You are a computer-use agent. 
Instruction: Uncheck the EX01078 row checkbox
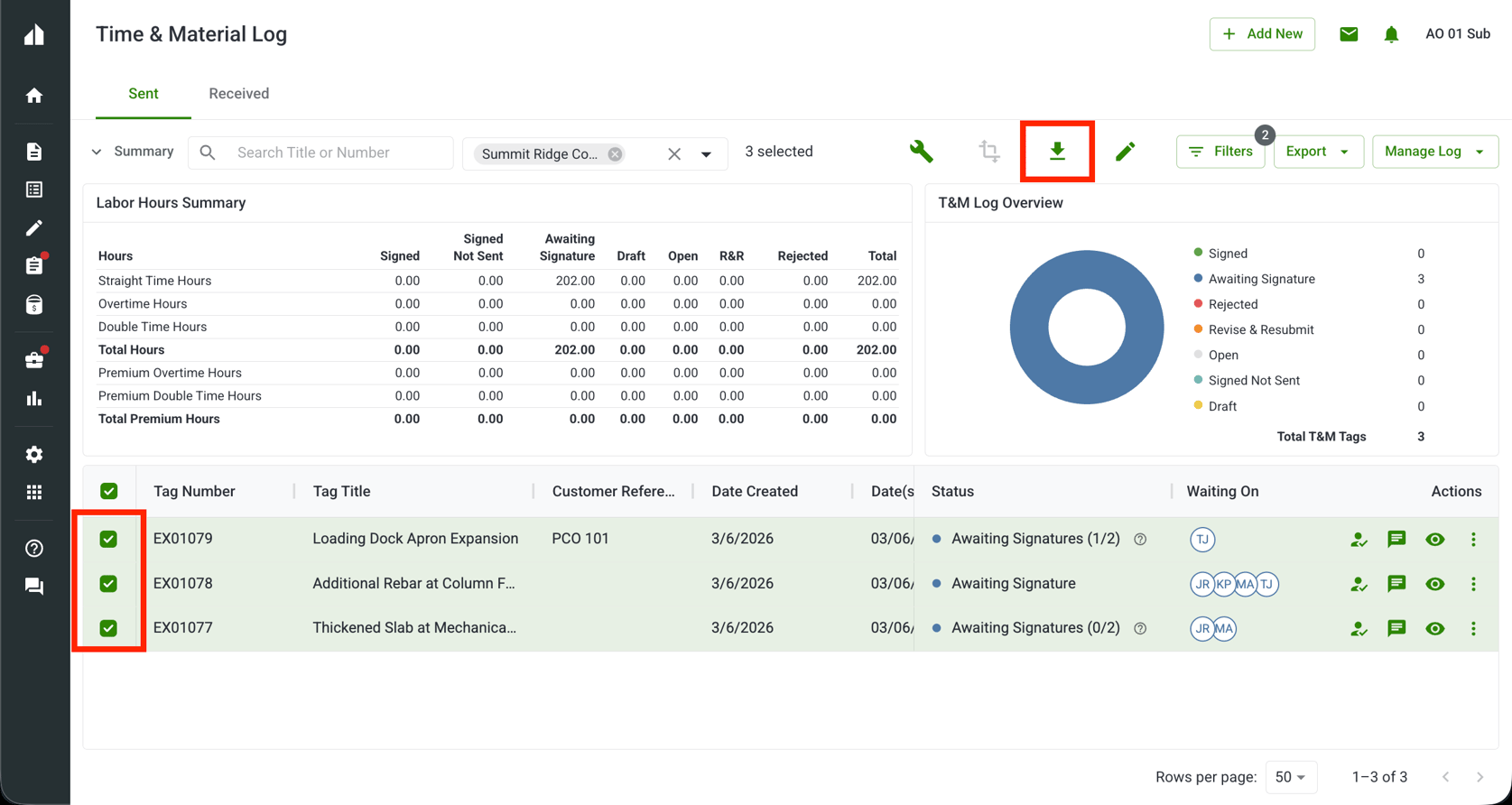click(x=108, y=584)
